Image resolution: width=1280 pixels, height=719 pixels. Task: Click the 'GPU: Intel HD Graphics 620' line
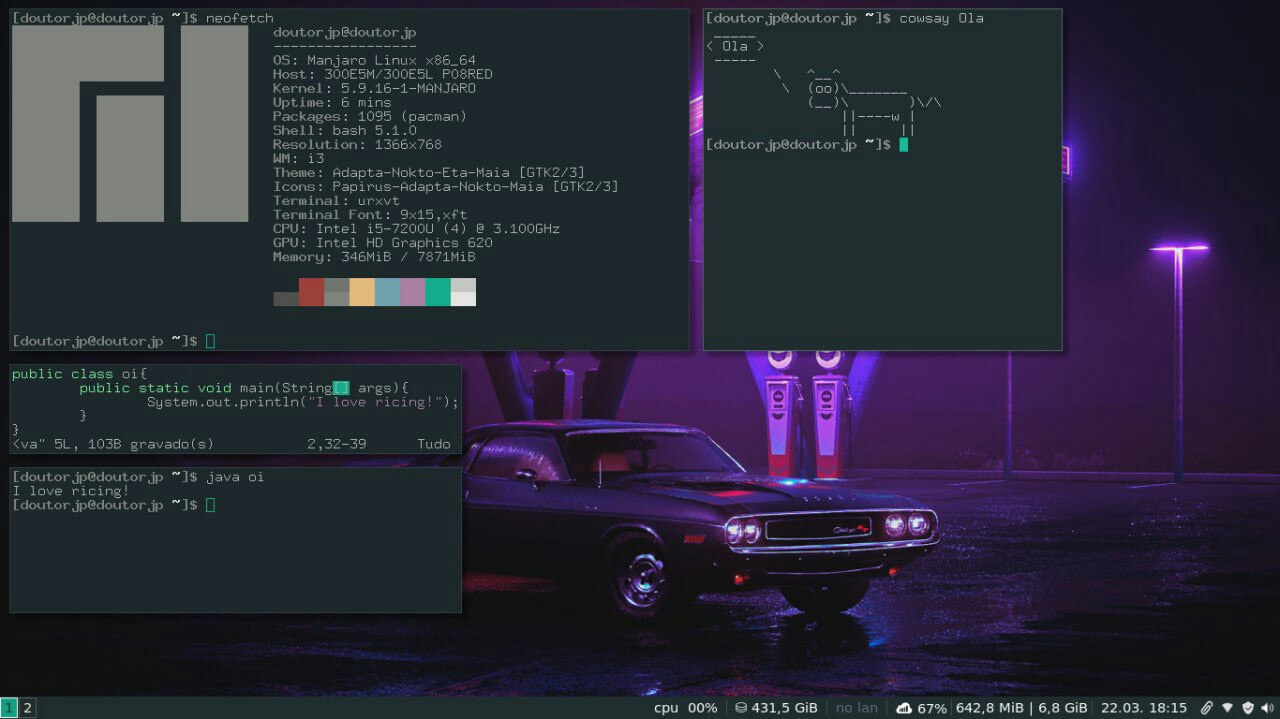(x=383, y=242)
